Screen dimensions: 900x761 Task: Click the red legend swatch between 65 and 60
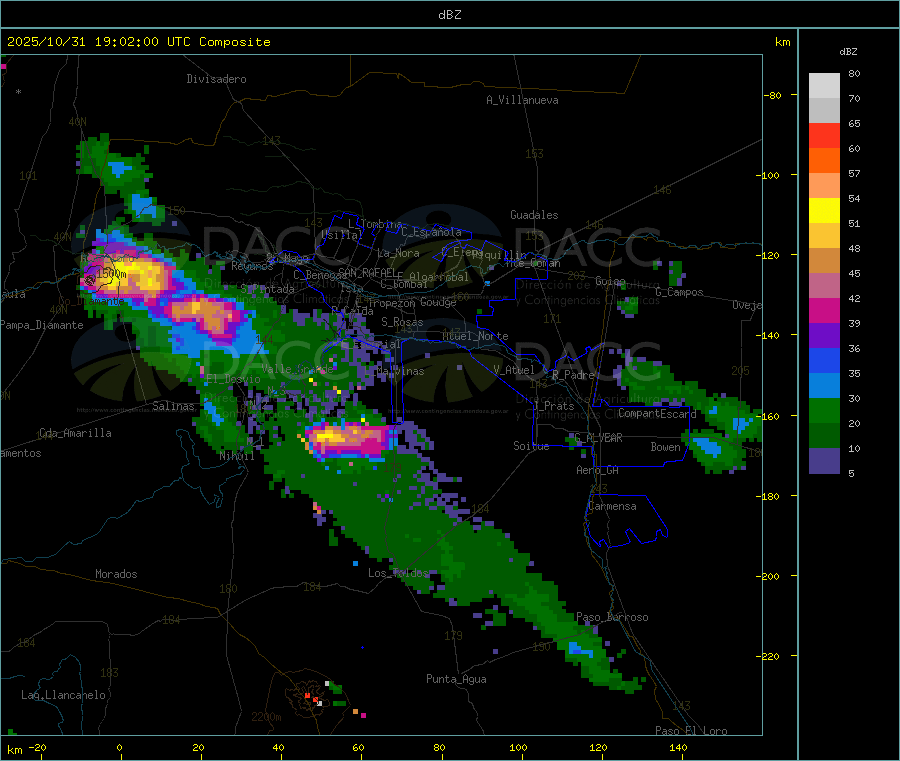point(824,136)
